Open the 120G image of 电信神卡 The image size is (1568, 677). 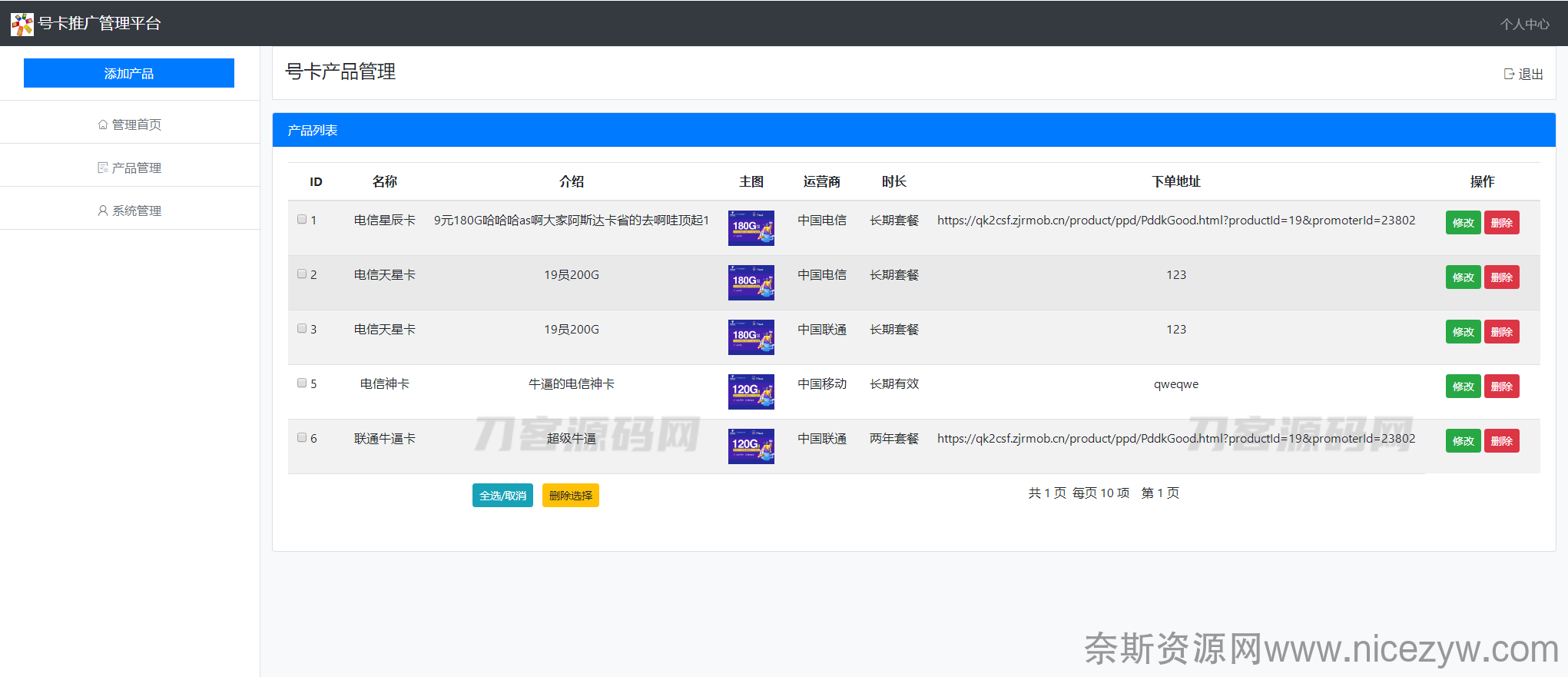coord(751,392)
